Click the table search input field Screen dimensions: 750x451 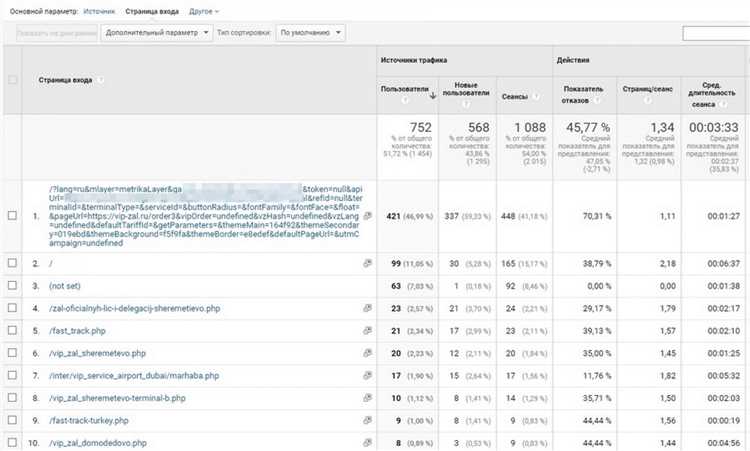pyautogui.click(x=715, y=33)
